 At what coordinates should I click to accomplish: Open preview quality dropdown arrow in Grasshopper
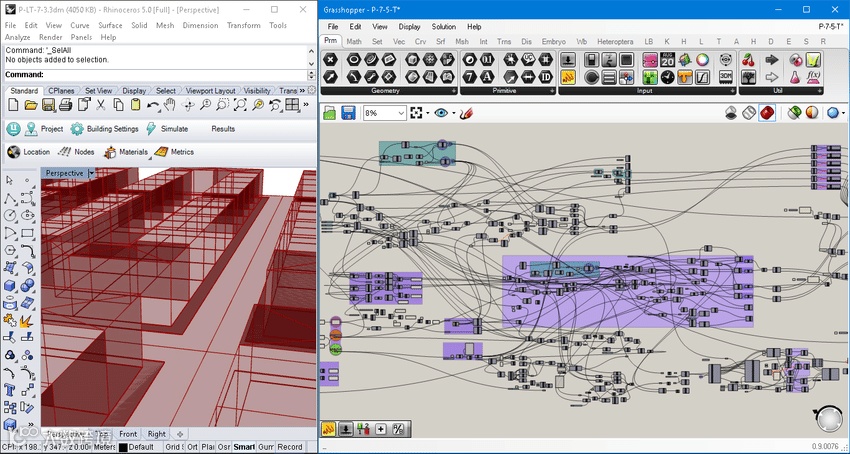click(x=844, y=113)
